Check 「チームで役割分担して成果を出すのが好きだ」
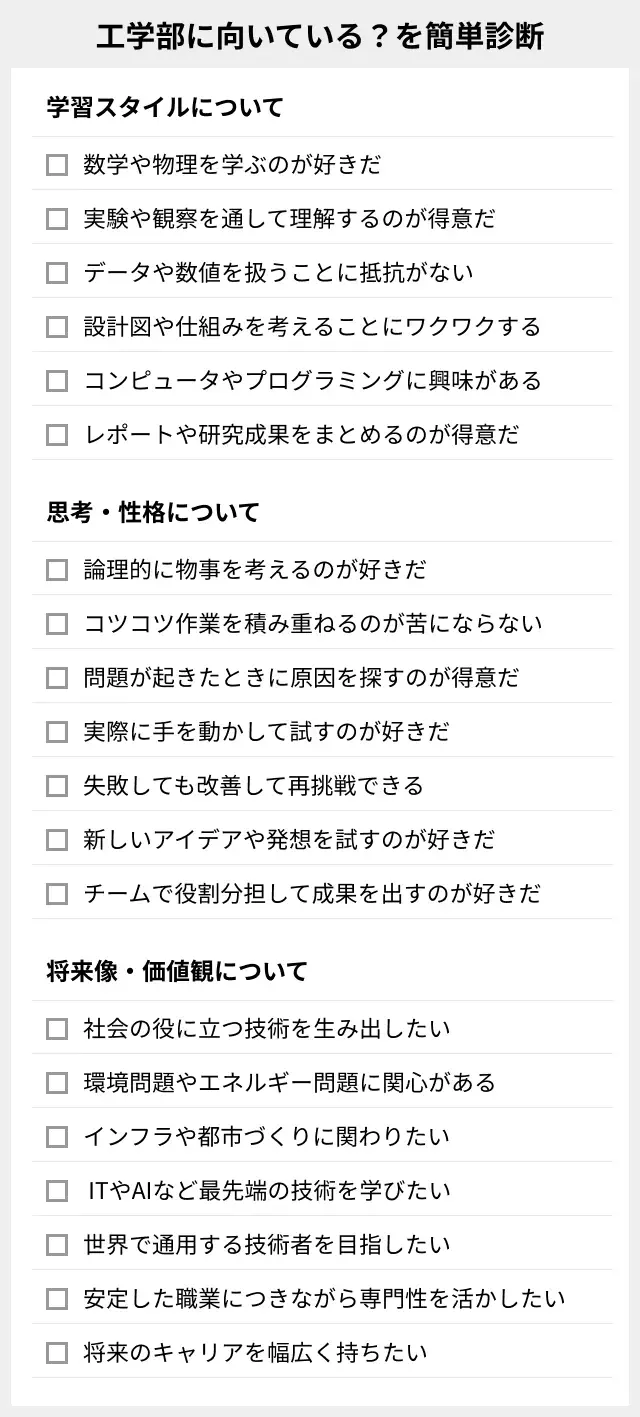This screenshot has height=1417, width=640. pyautogui.click(x=56, y=894)
